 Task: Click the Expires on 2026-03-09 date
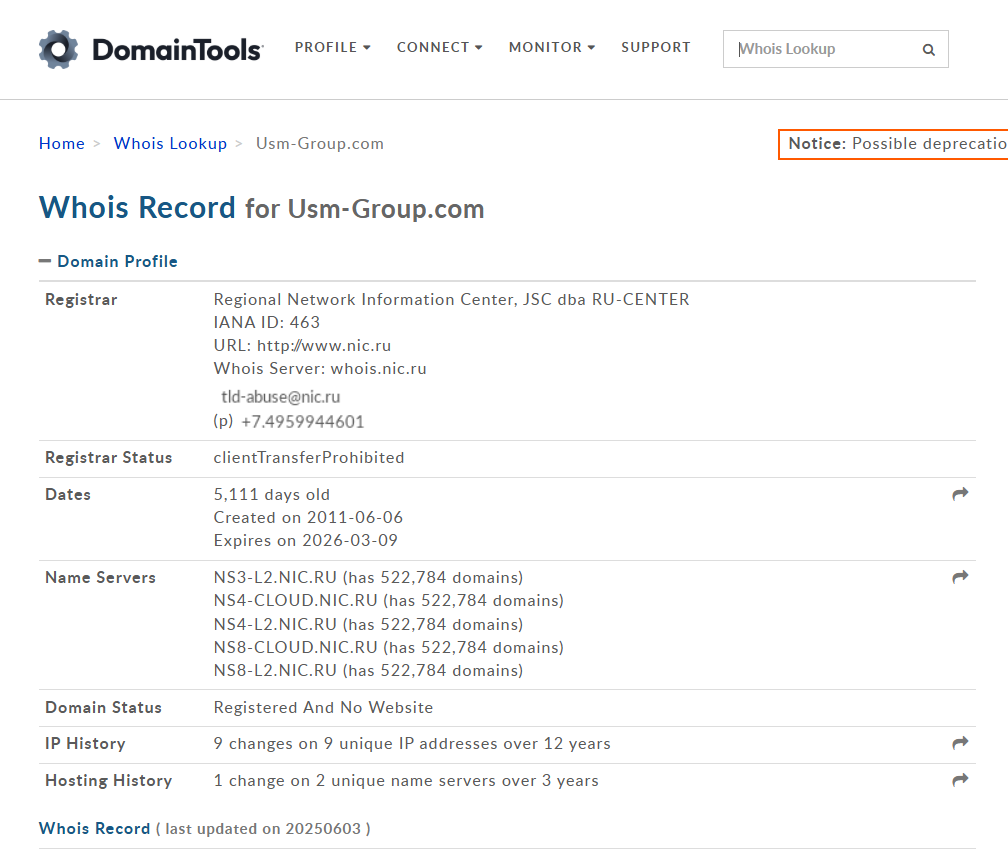(306, 541)
